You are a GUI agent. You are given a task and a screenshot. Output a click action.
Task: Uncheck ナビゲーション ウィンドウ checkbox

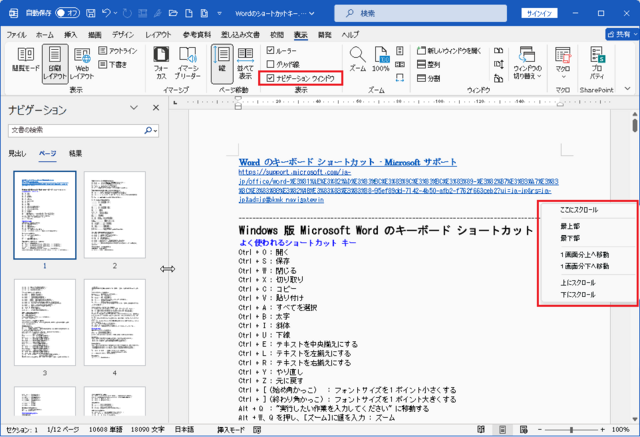coord(270,78)
